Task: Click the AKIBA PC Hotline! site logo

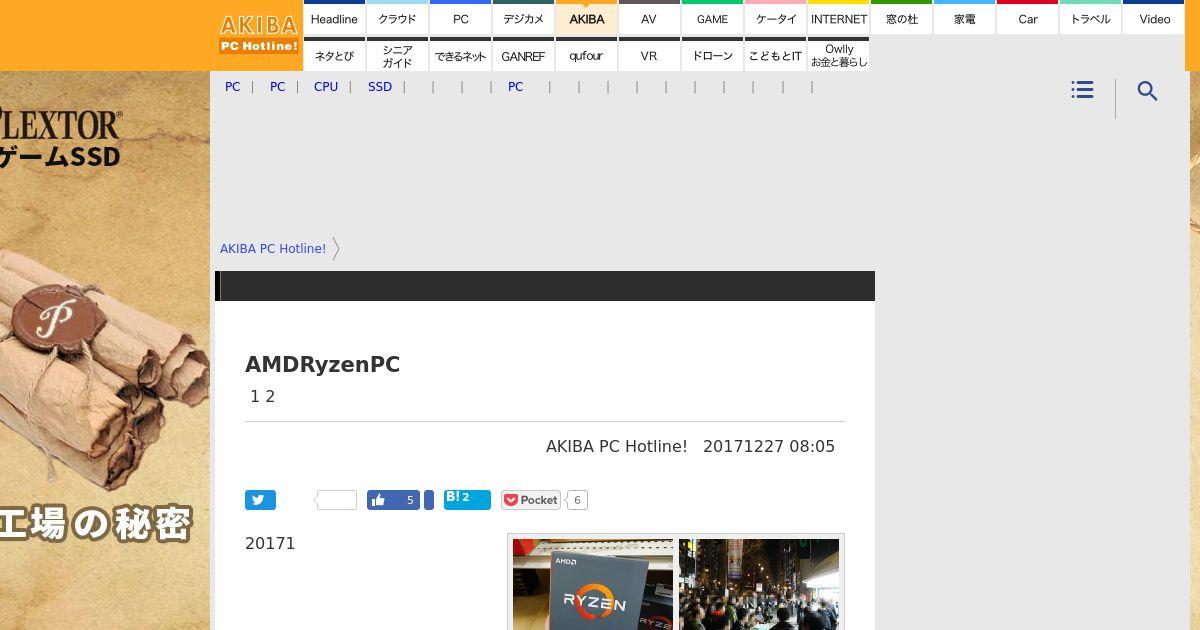Action: coord(259,35)
